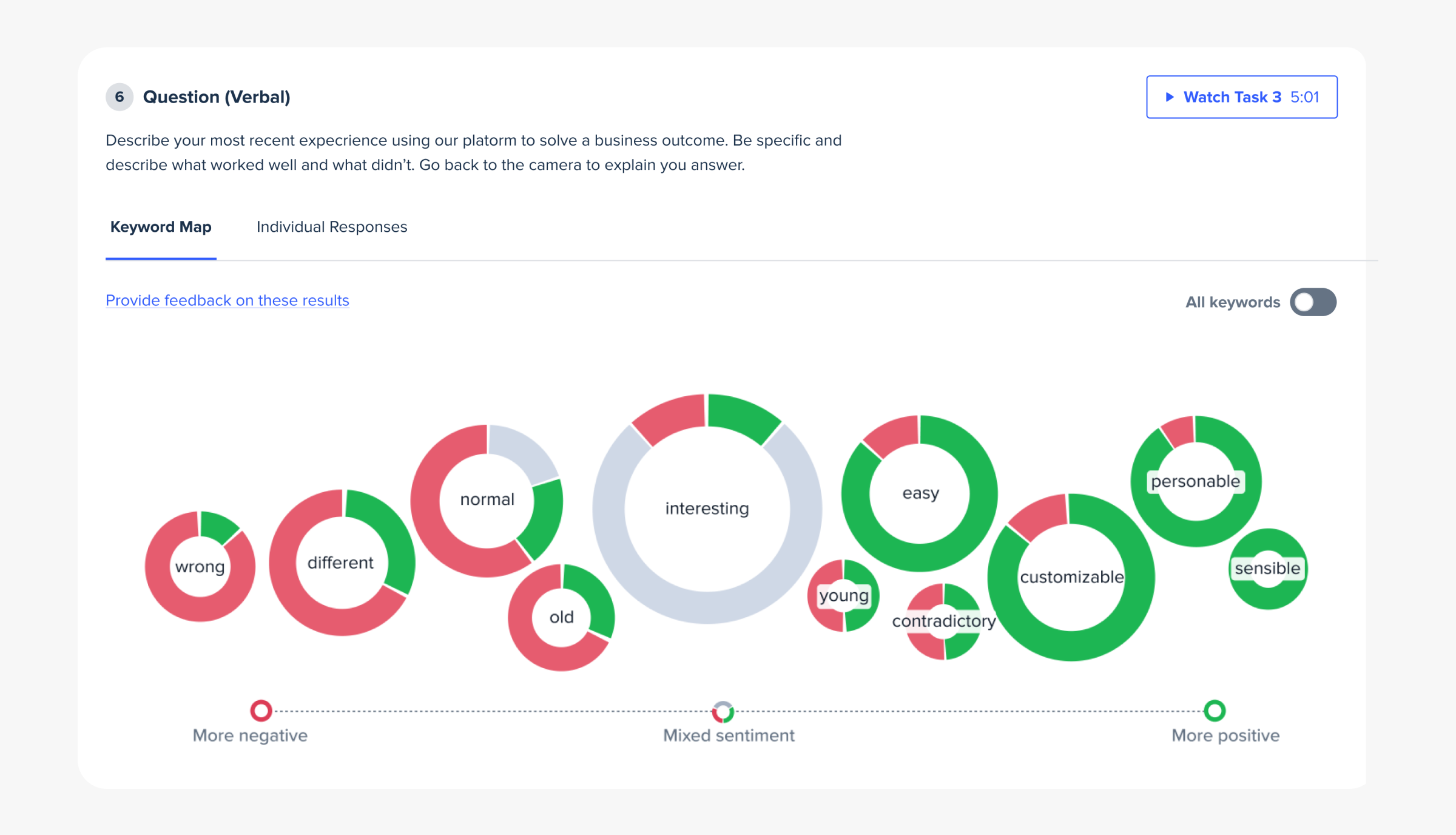Screen dimensions: 1456x835
Task: Click the 'old' keyword donut
Action: click(561, 617)
